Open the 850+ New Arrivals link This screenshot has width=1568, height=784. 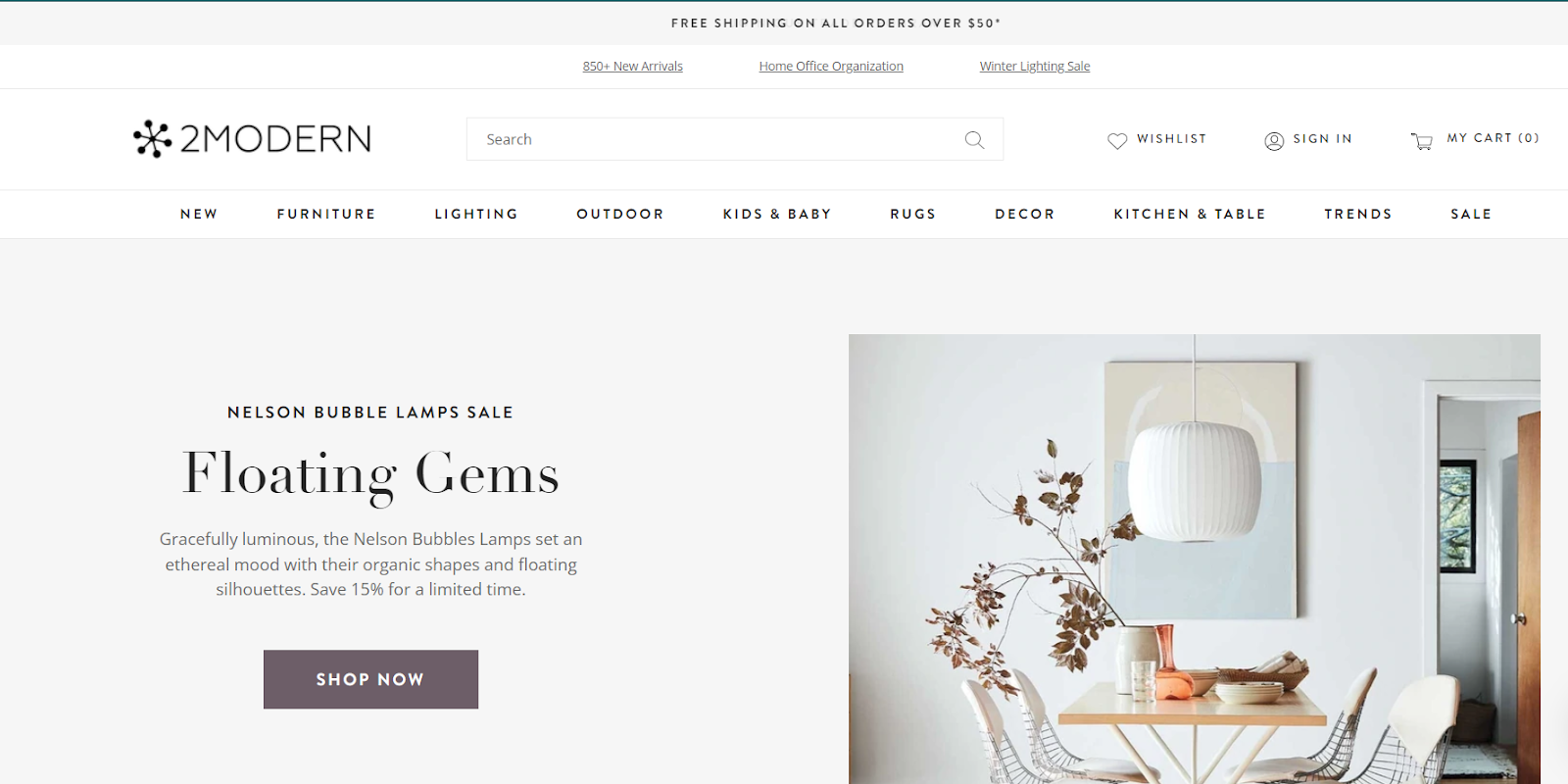click(633, 67)
